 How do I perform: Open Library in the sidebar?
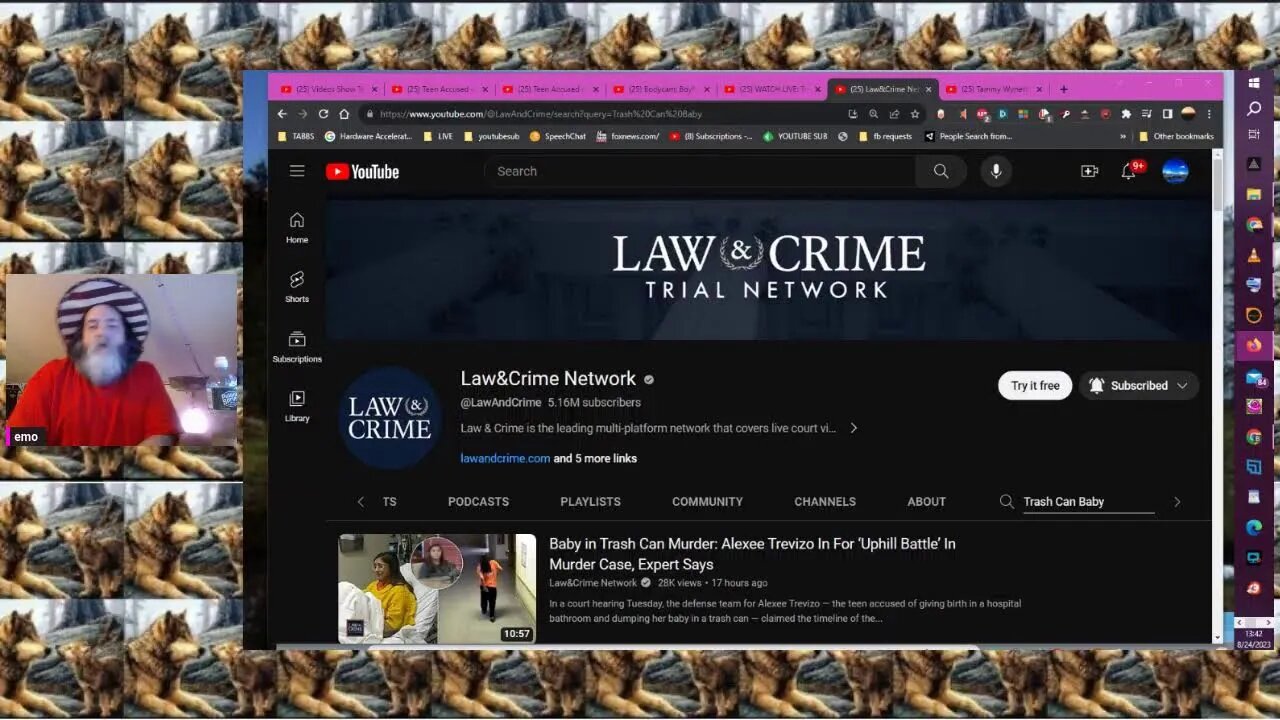297,406
